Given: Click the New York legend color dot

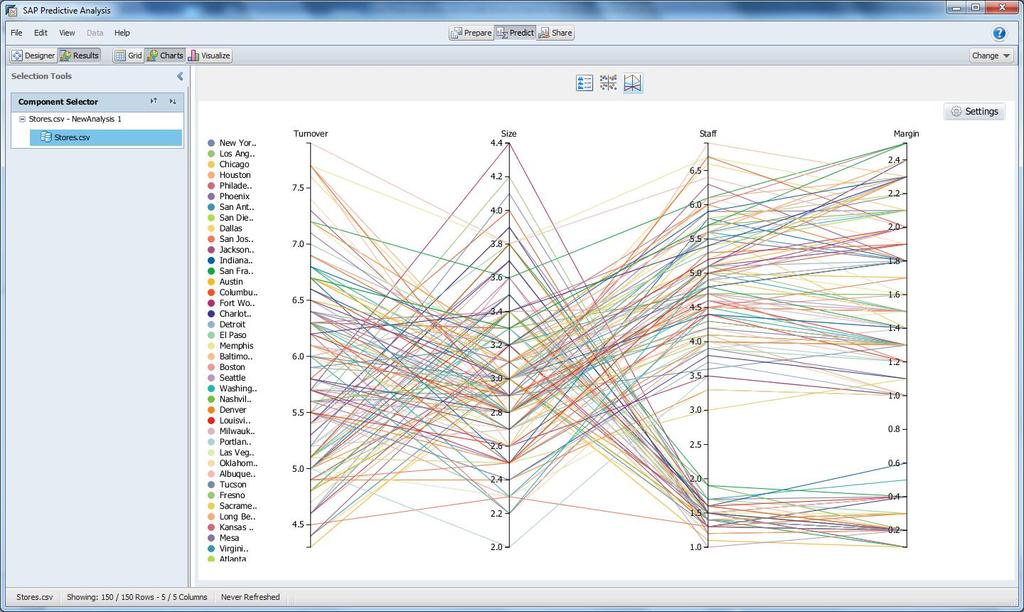Looking at the screenshot, I should [211, 143].
